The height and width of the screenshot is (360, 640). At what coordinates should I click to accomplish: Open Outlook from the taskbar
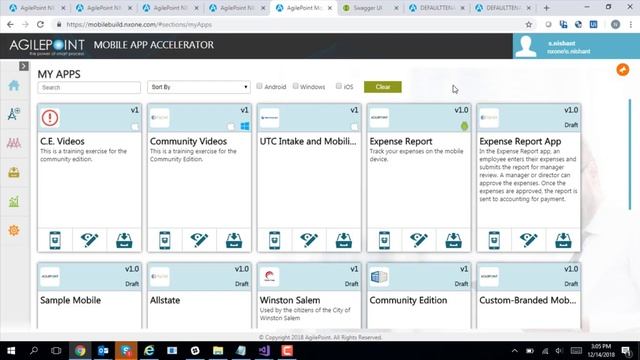(103, 351)
